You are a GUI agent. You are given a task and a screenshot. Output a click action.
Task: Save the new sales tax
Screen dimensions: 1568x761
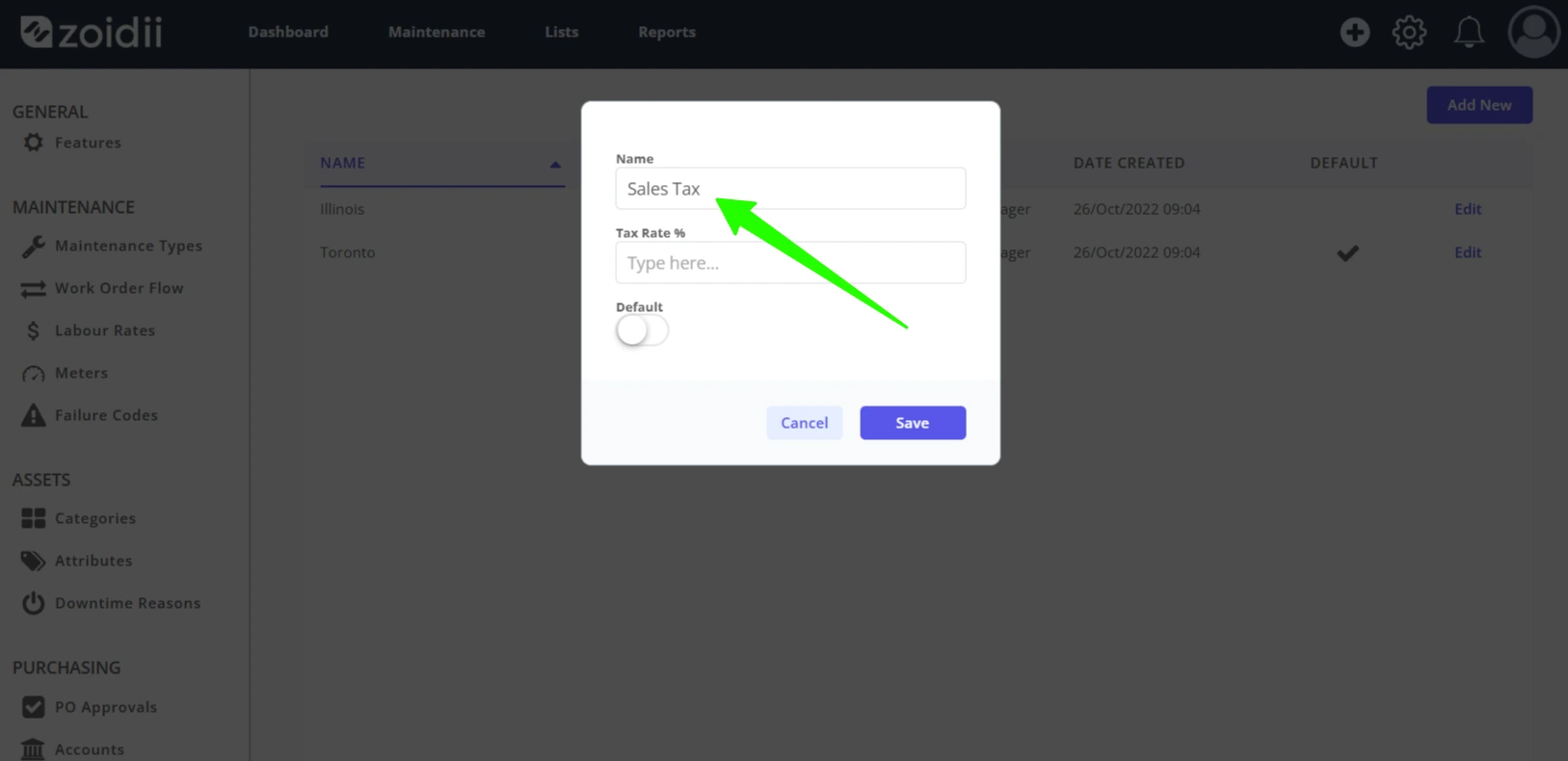(x=913, y=423)
